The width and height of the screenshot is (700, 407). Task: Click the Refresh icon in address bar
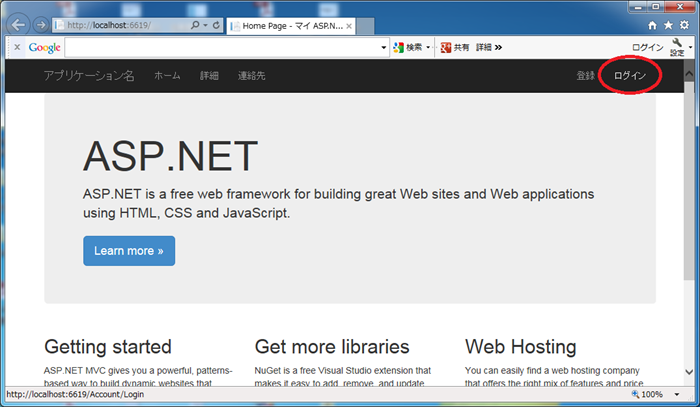tap(217, 25)
